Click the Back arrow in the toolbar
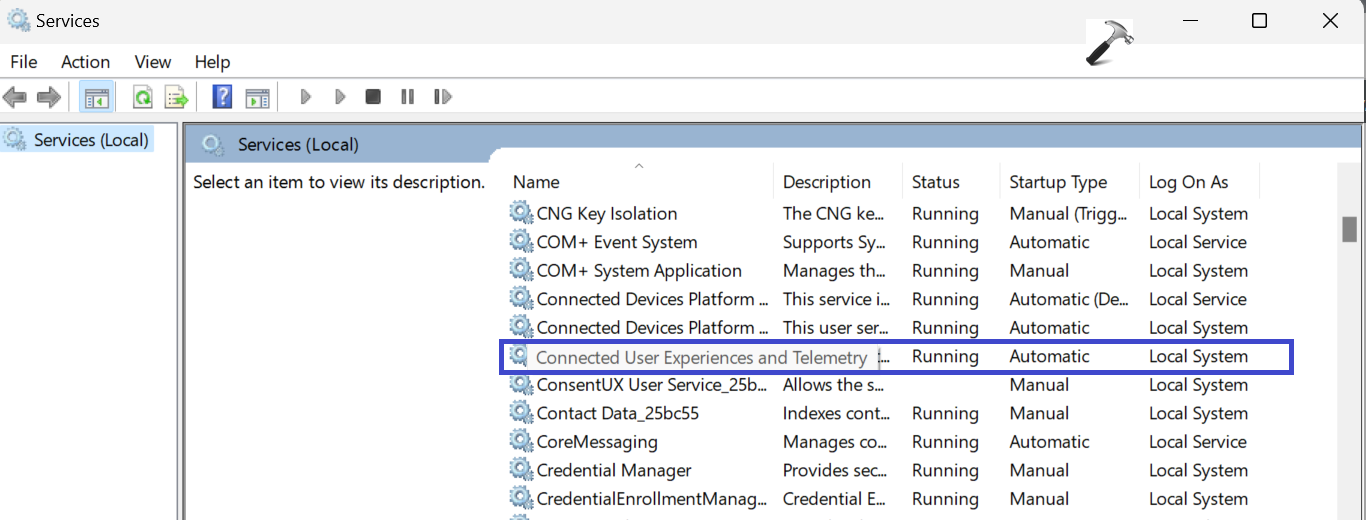This screenshot has width=1366, height=520. tap(15, 97)
